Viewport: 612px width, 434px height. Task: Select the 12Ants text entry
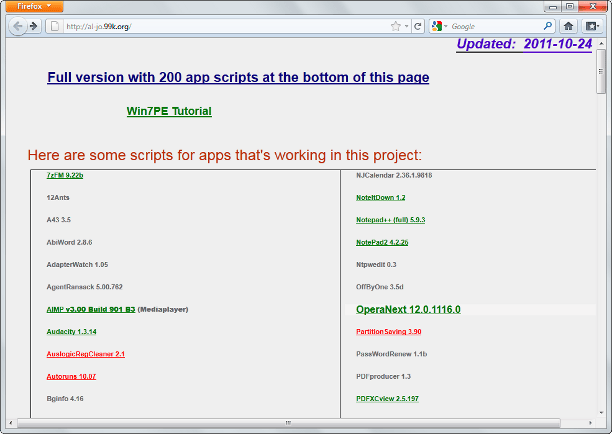point(58,197)
